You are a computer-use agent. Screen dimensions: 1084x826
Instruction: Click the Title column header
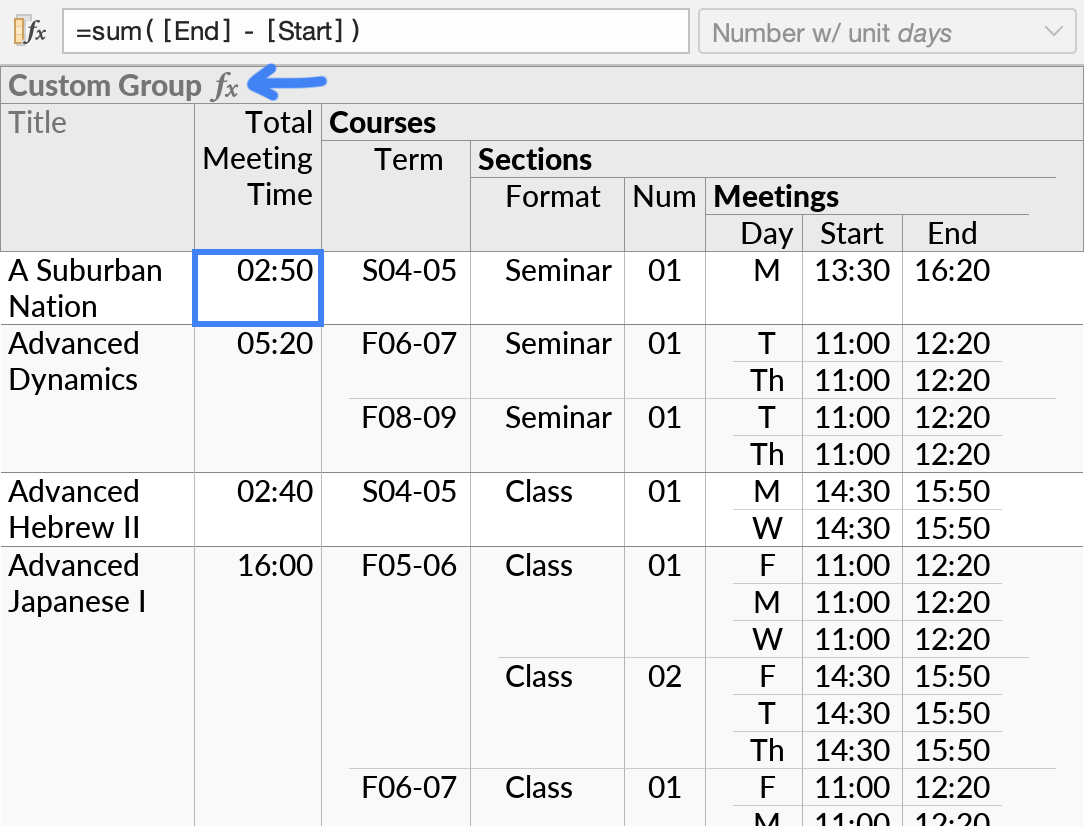(37, 122)
